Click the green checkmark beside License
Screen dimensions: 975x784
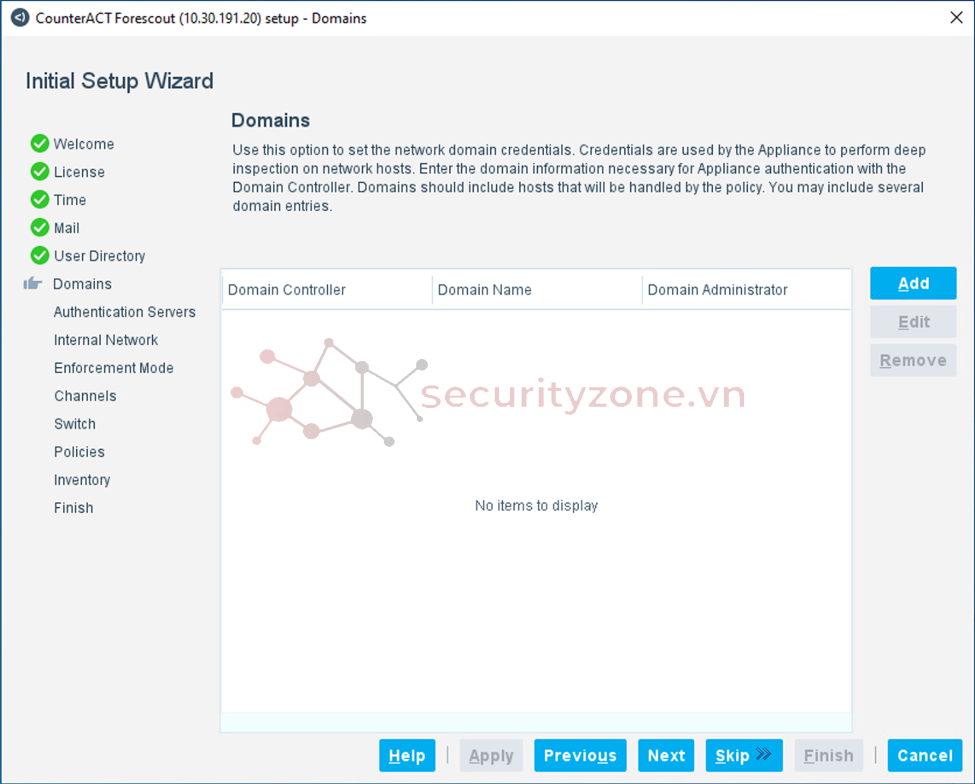(40, 172)
